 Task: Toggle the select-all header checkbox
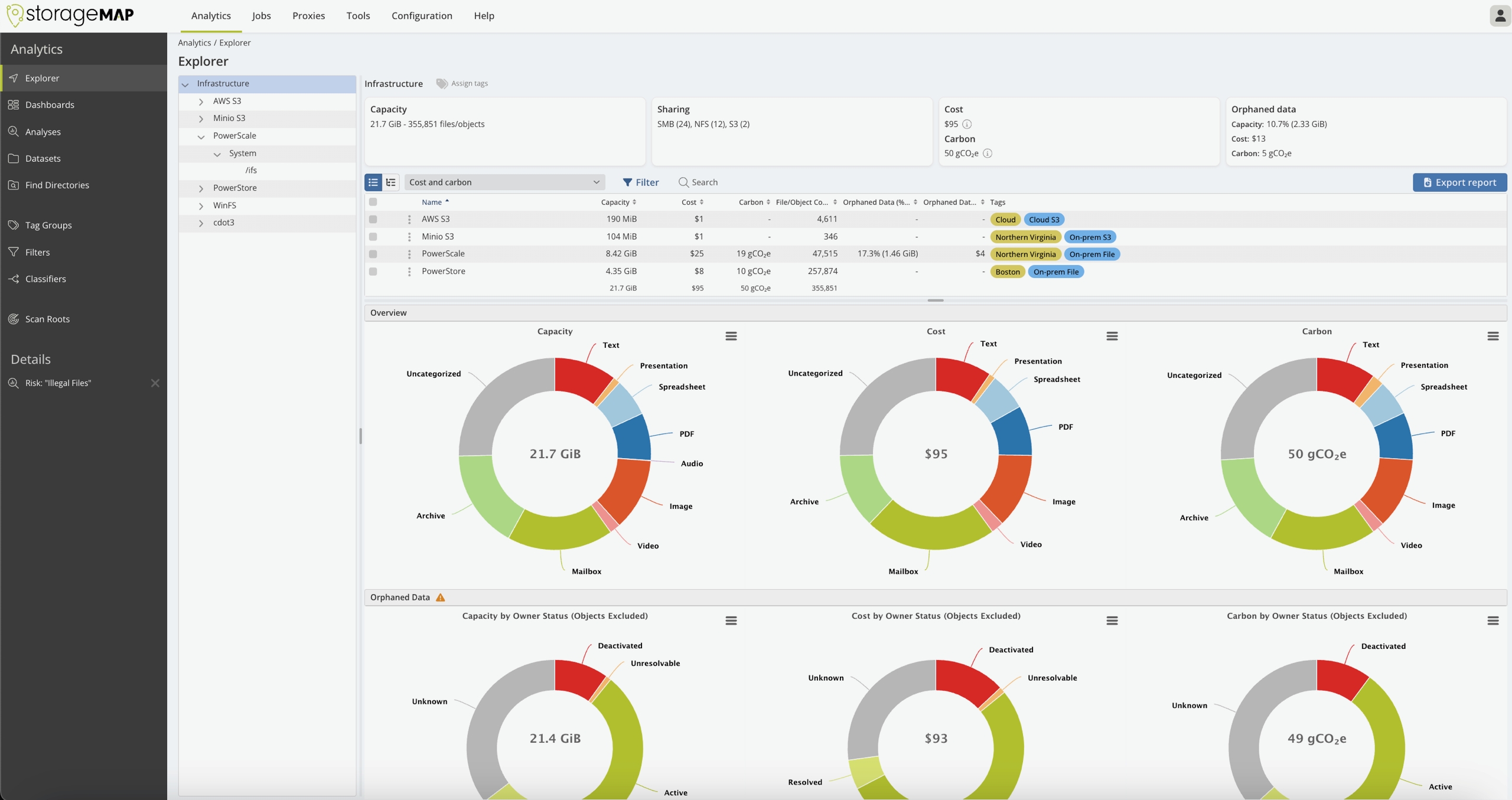pyautogui.click(x=373, y=202)
